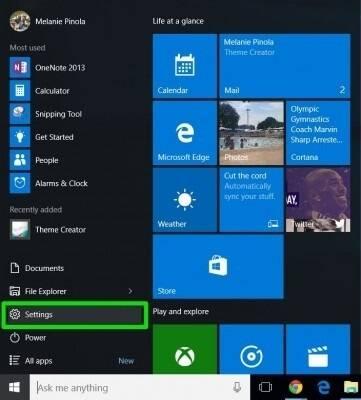
Task: Launch the Microsoft Edge tile
Action: tap(185, 133)
